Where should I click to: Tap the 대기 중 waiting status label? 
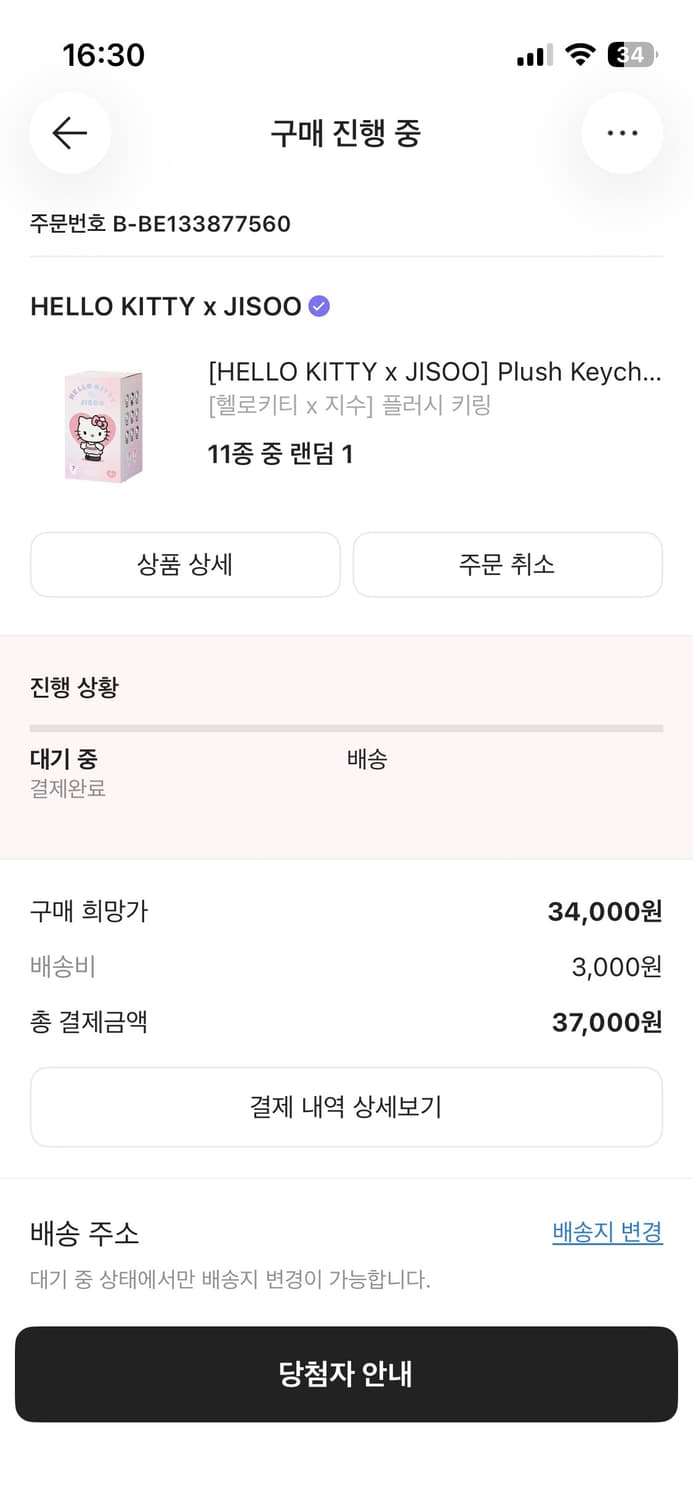coord(62,760)
